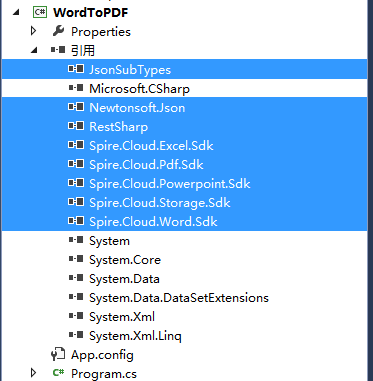Click the C# project icon beside WordToPDF
The image size is (373, 381).
pyautogui.click(x=40, y=12)
